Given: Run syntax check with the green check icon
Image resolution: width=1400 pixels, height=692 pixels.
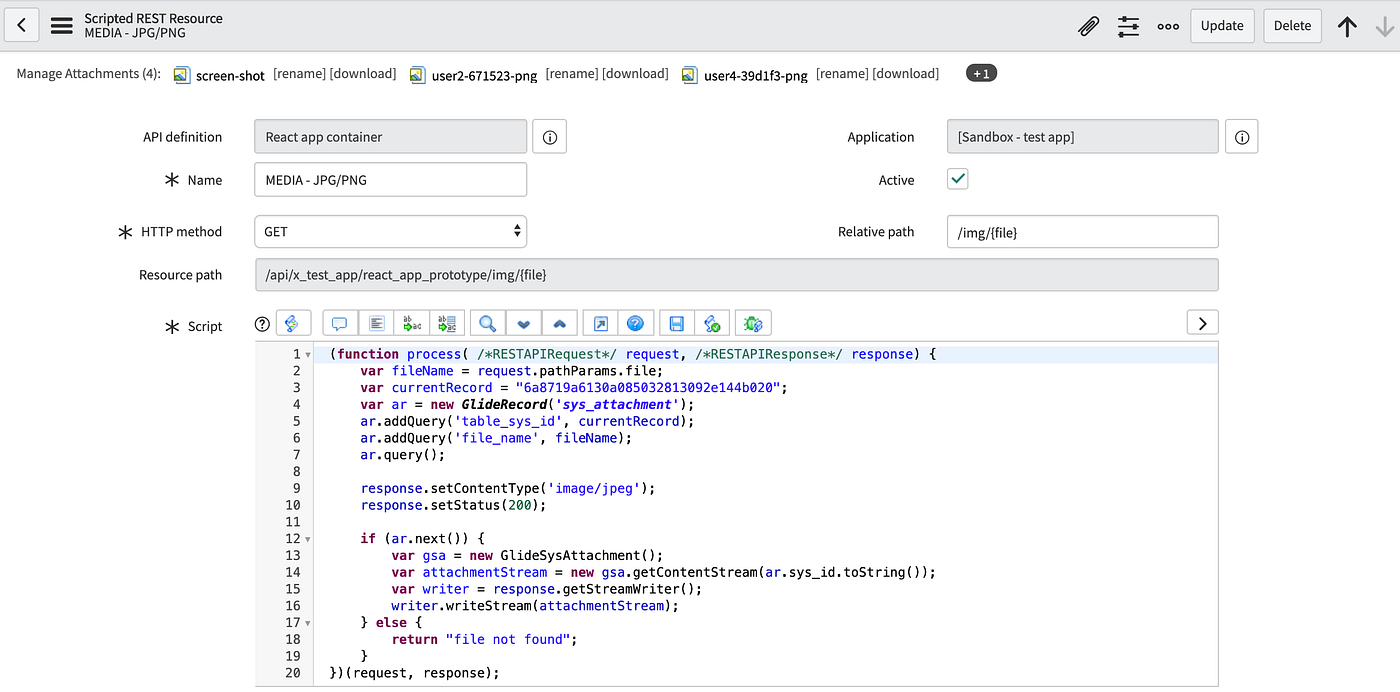Looking at the screenshot, I should pyautogui.click(x=711, y=322).
